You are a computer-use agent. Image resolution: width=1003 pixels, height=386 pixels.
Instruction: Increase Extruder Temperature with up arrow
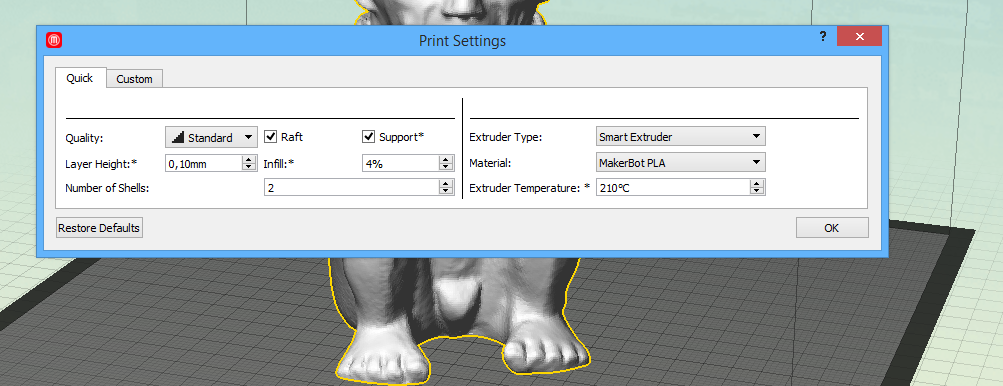point(757,184)
